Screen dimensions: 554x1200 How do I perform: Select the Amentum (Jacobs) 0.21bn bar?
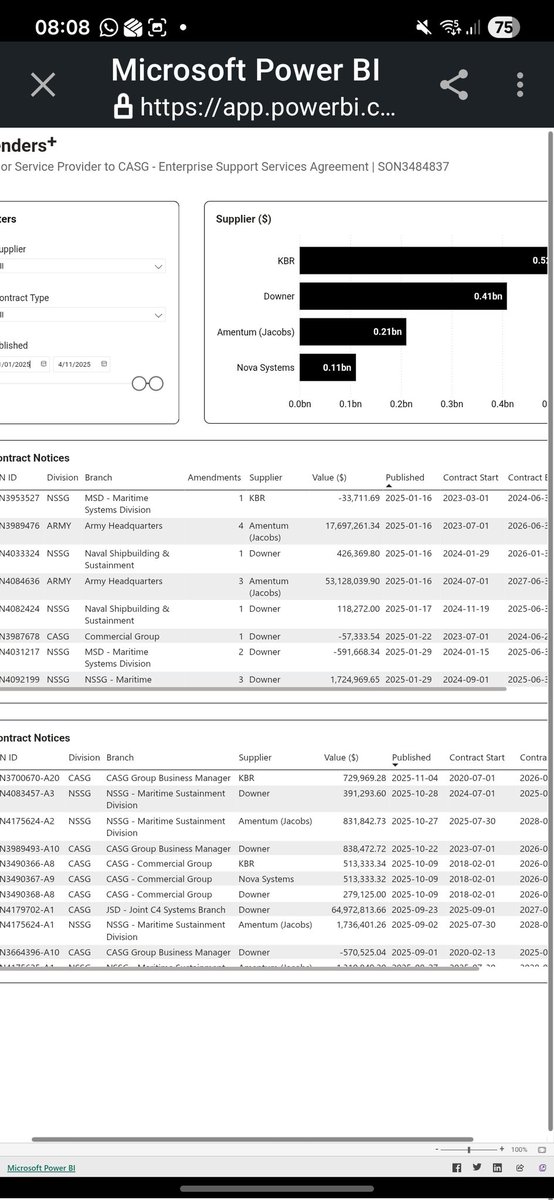point(352,332)
